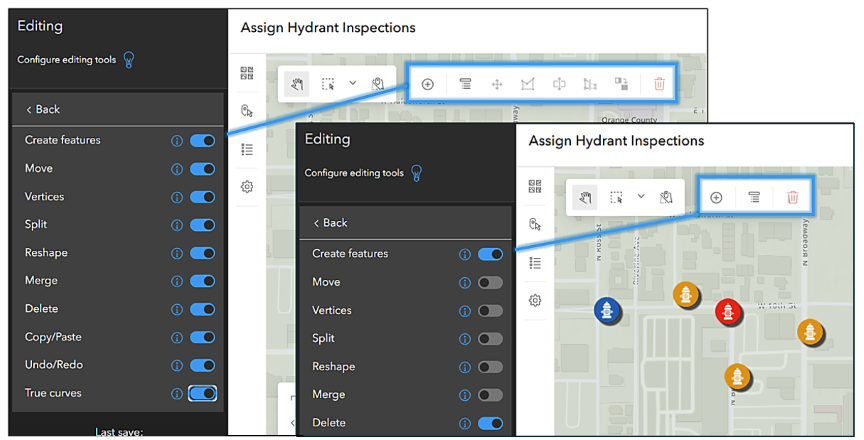Enable the Move switch in front panel
The height and width of the screenshot is (440, 864).
[x=490, y=283]
